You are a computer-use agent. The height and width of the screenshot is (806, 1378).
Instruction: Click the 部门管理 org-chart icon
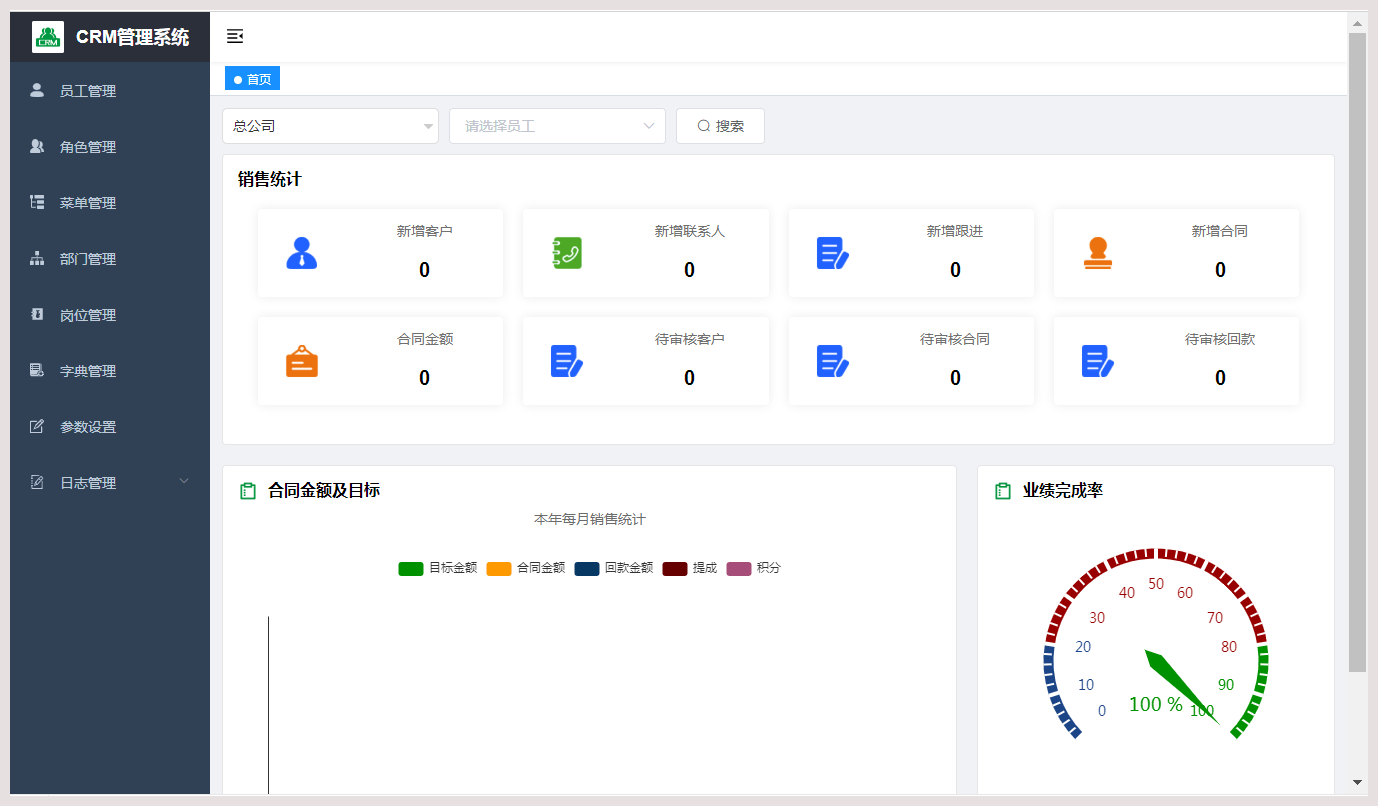(37, 259)
